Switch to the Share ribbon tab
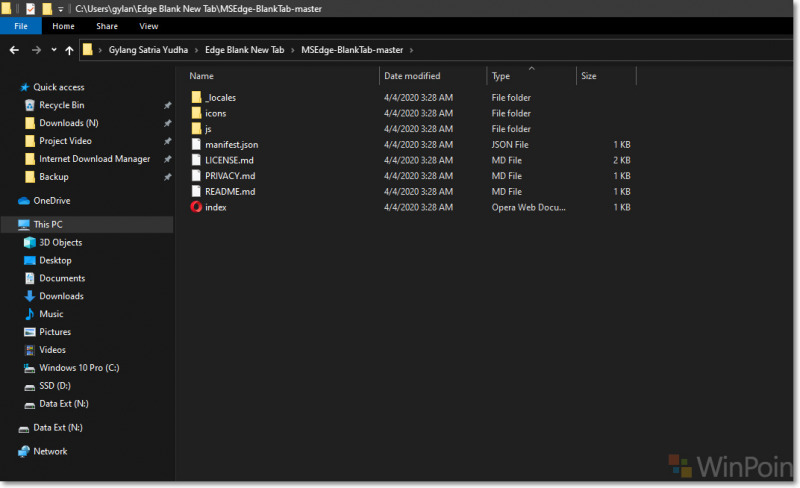 [107, 26]
